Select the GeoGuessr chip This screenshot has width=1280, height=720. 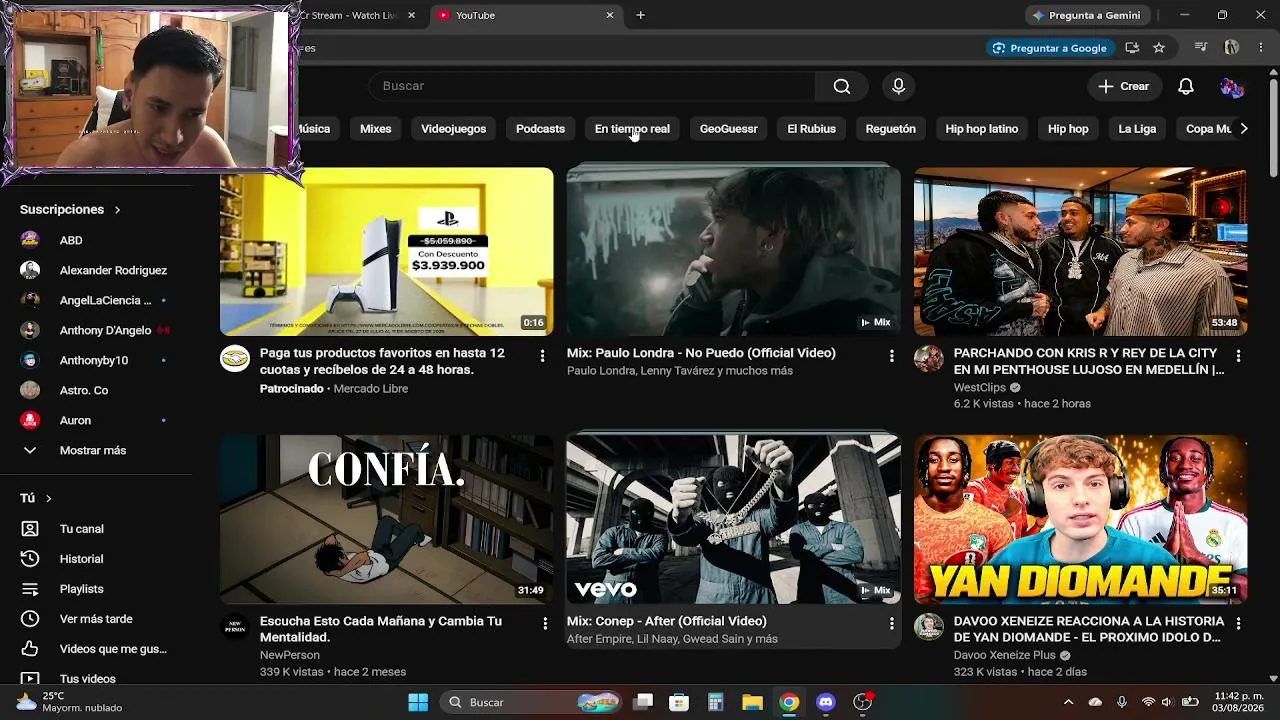(728, 129)
